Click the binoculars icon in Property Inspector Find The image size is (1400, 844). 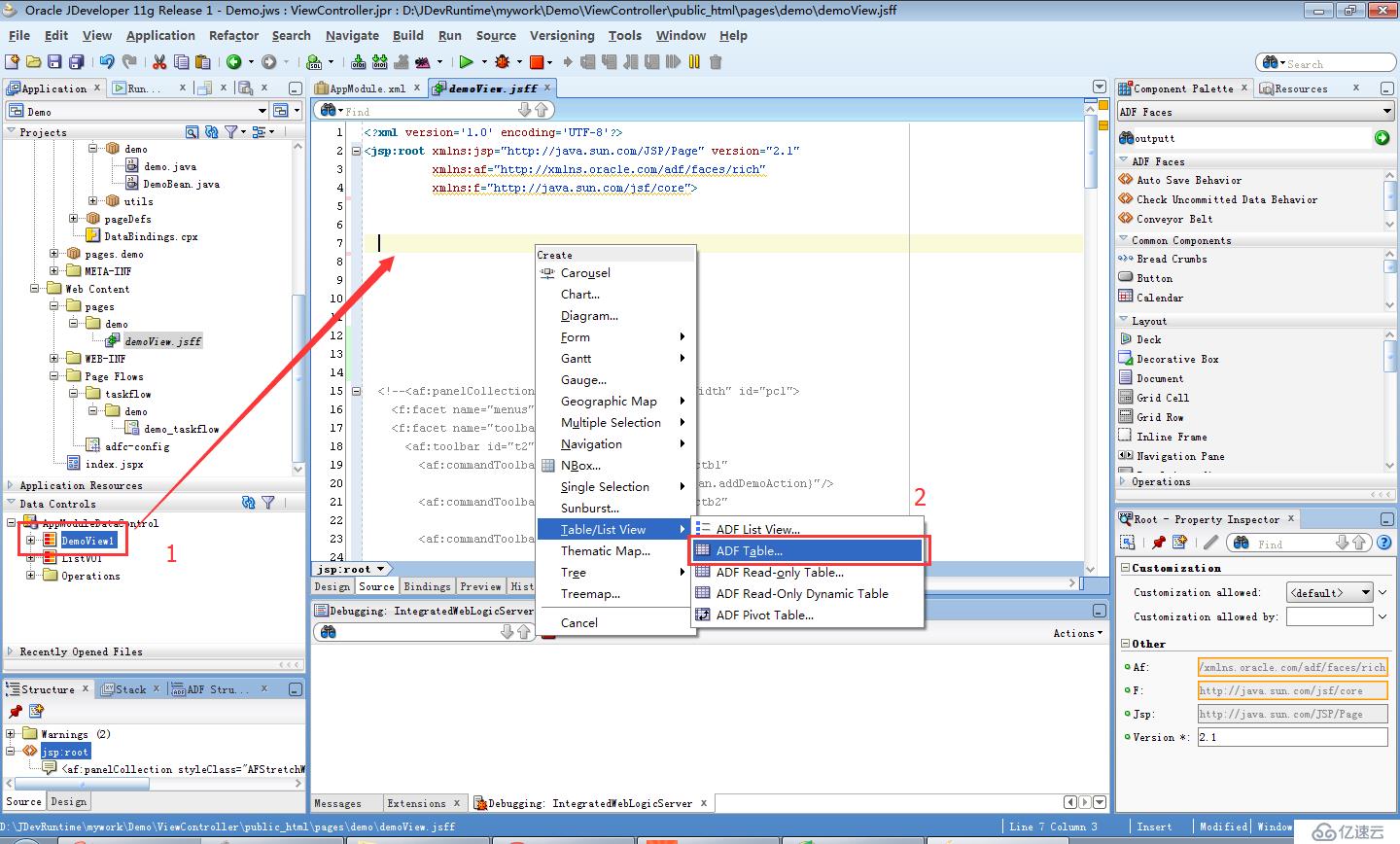[x=1242, y=543]
